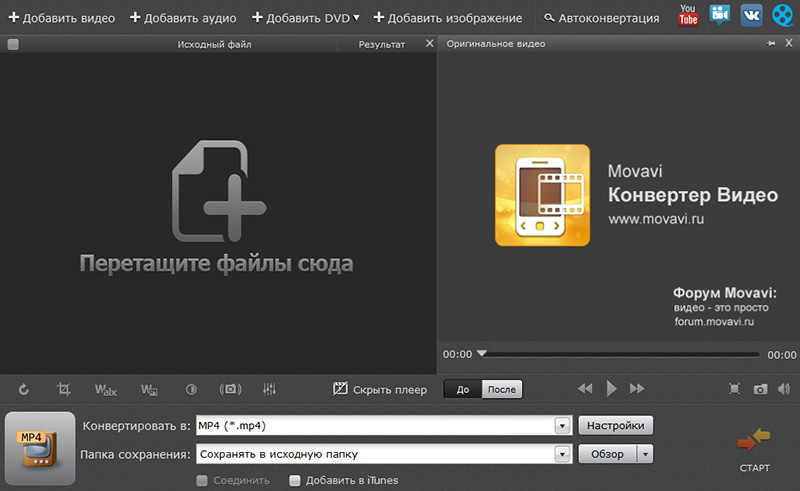Expand the Convert to format dropdown arrow
Screen dimensions: 800x491
[562, 426]
